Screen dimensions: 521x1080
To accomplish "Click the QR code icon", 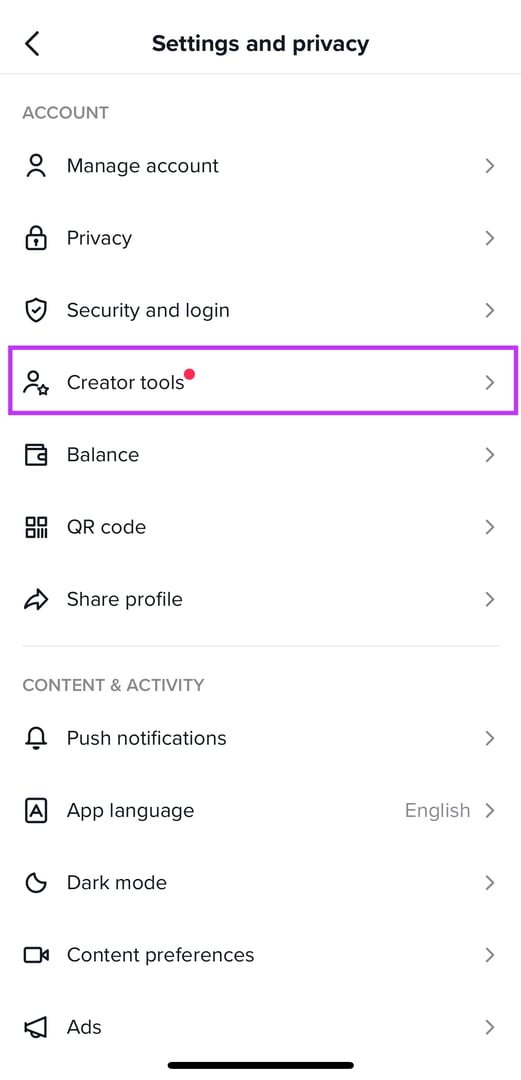I will coord(36,527).
